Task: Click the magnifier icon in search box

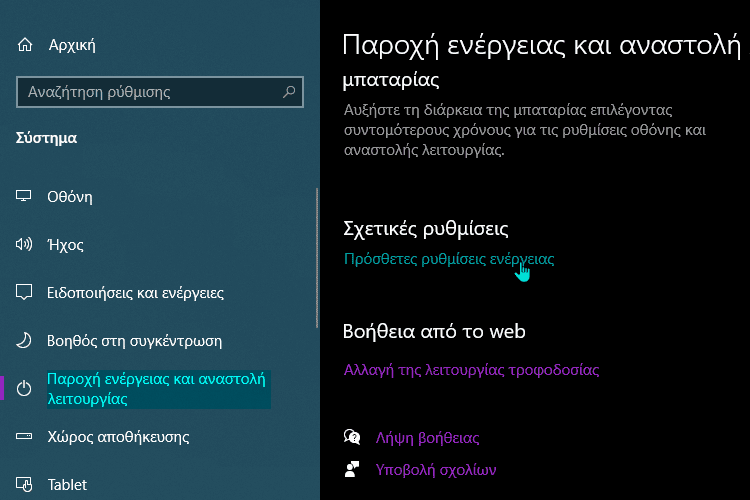Action: (x=289, y=92)
